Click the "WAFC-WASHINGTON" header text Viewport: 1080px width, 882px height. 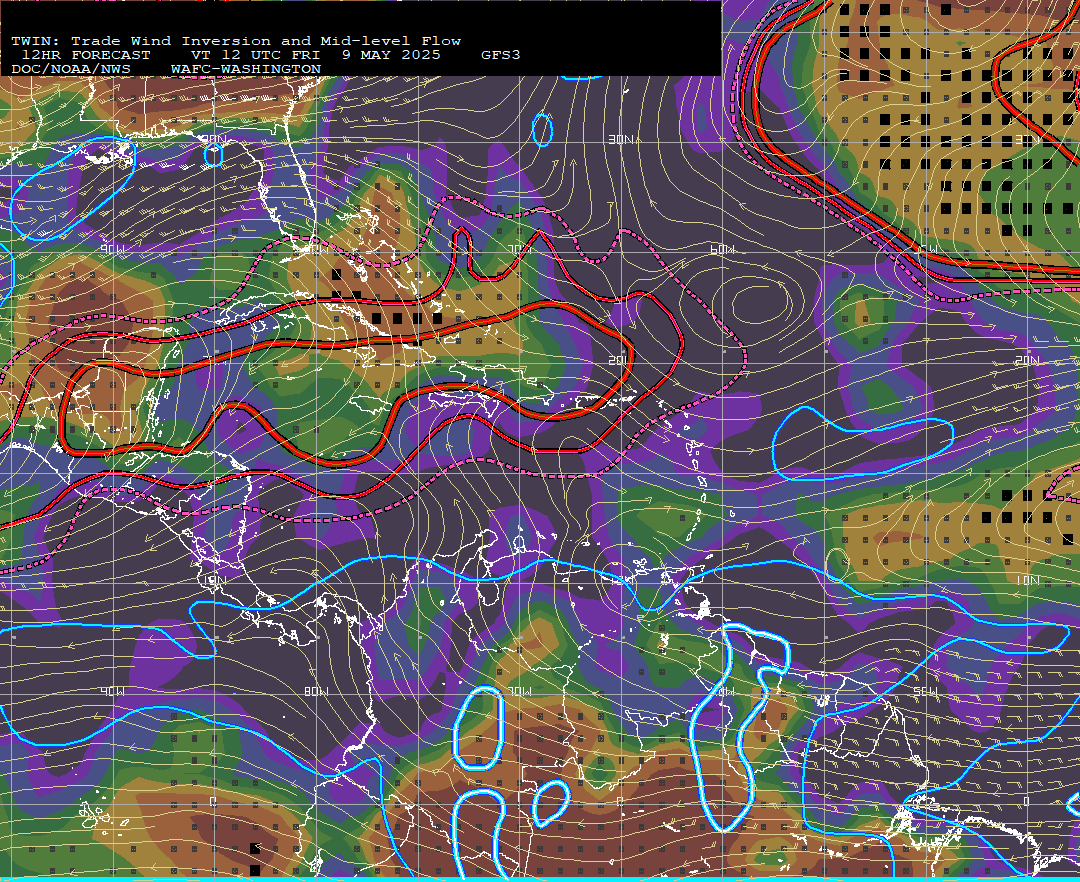[246, 70]
